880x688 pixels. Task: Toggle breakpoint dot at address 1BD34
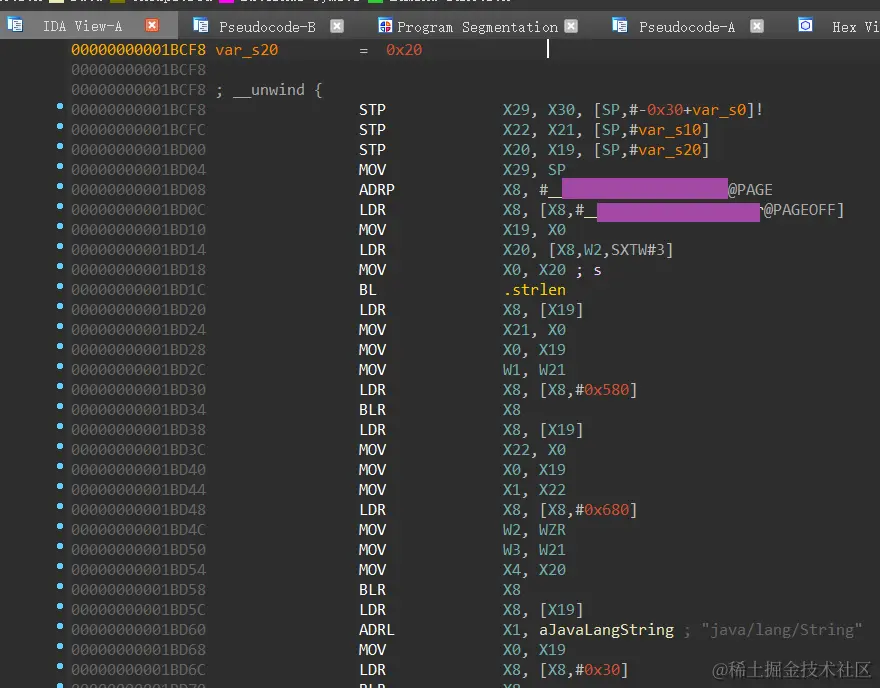(60, 406)
